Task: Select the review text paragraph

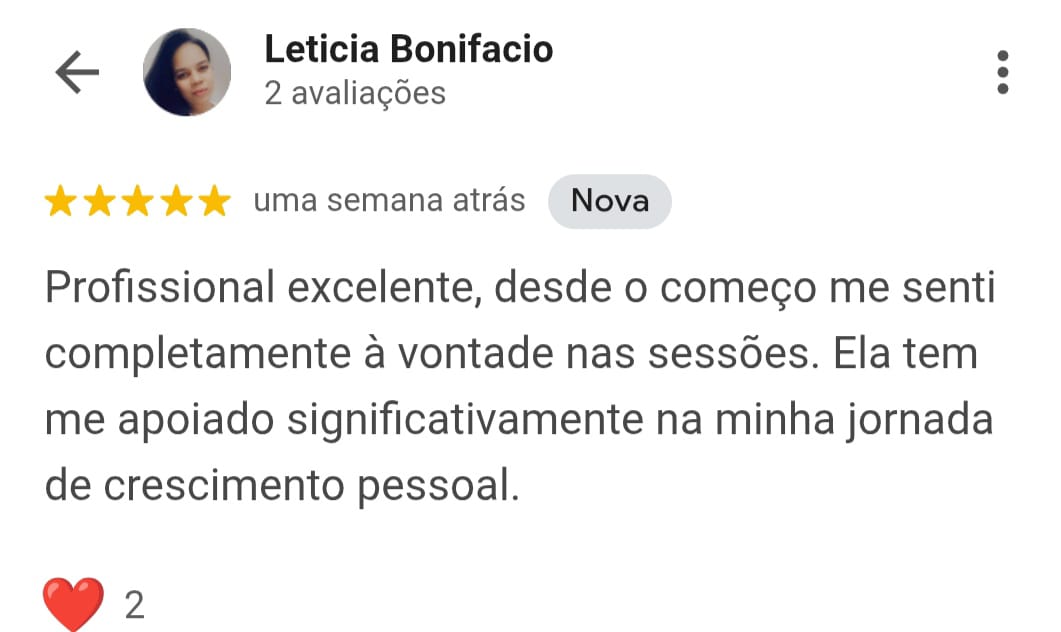Action: pyautogui.click(x=520, y=385)
